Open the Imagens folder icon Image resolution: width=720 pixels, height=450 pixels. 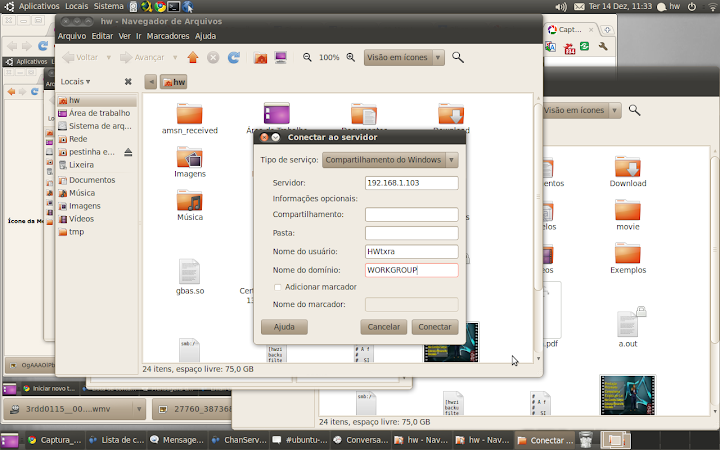coord(190,162)
